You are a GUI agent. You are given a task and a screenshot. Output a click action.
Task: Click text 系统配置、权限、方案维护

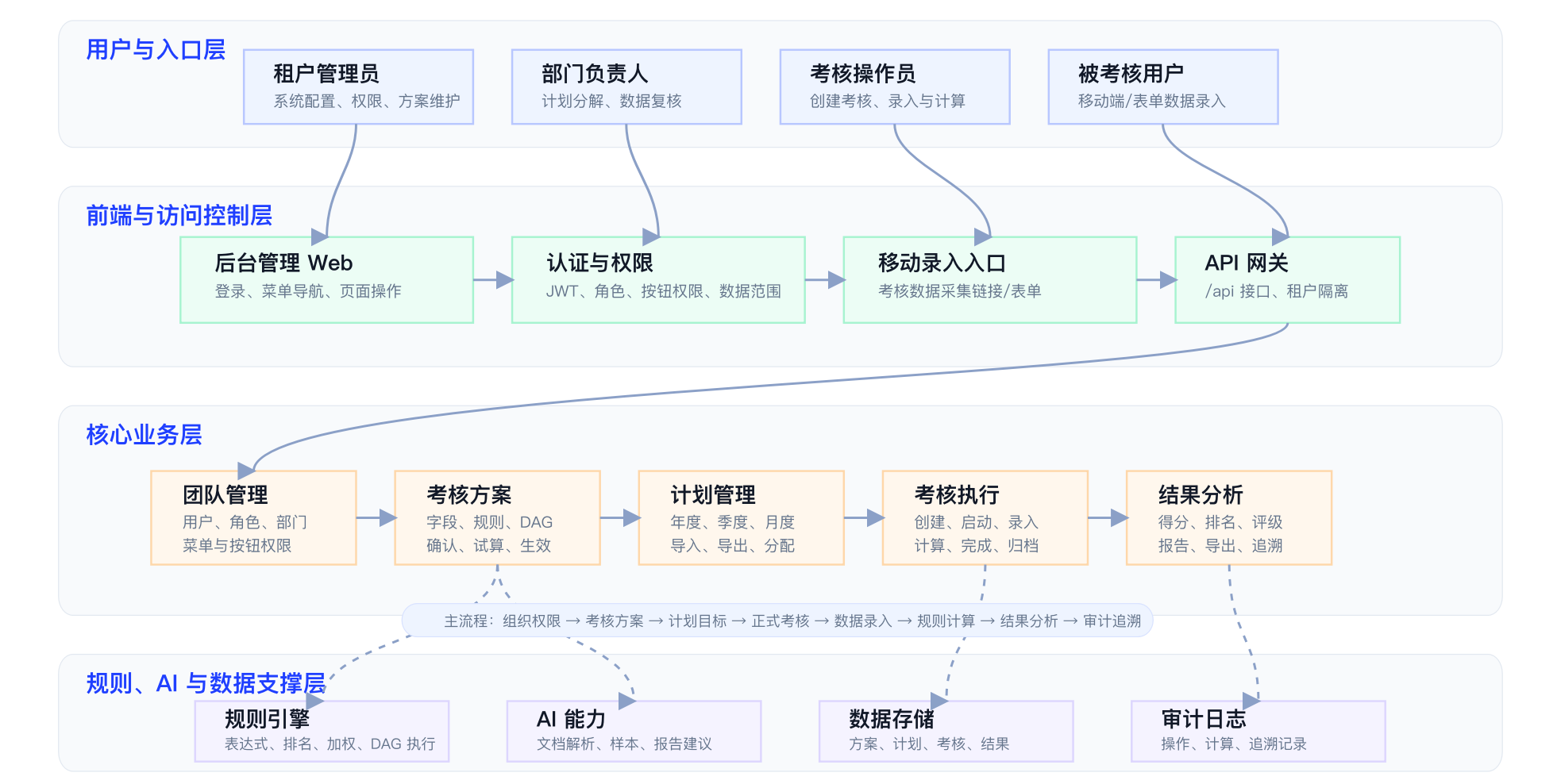pyautogui.click(x=367, y=102)
